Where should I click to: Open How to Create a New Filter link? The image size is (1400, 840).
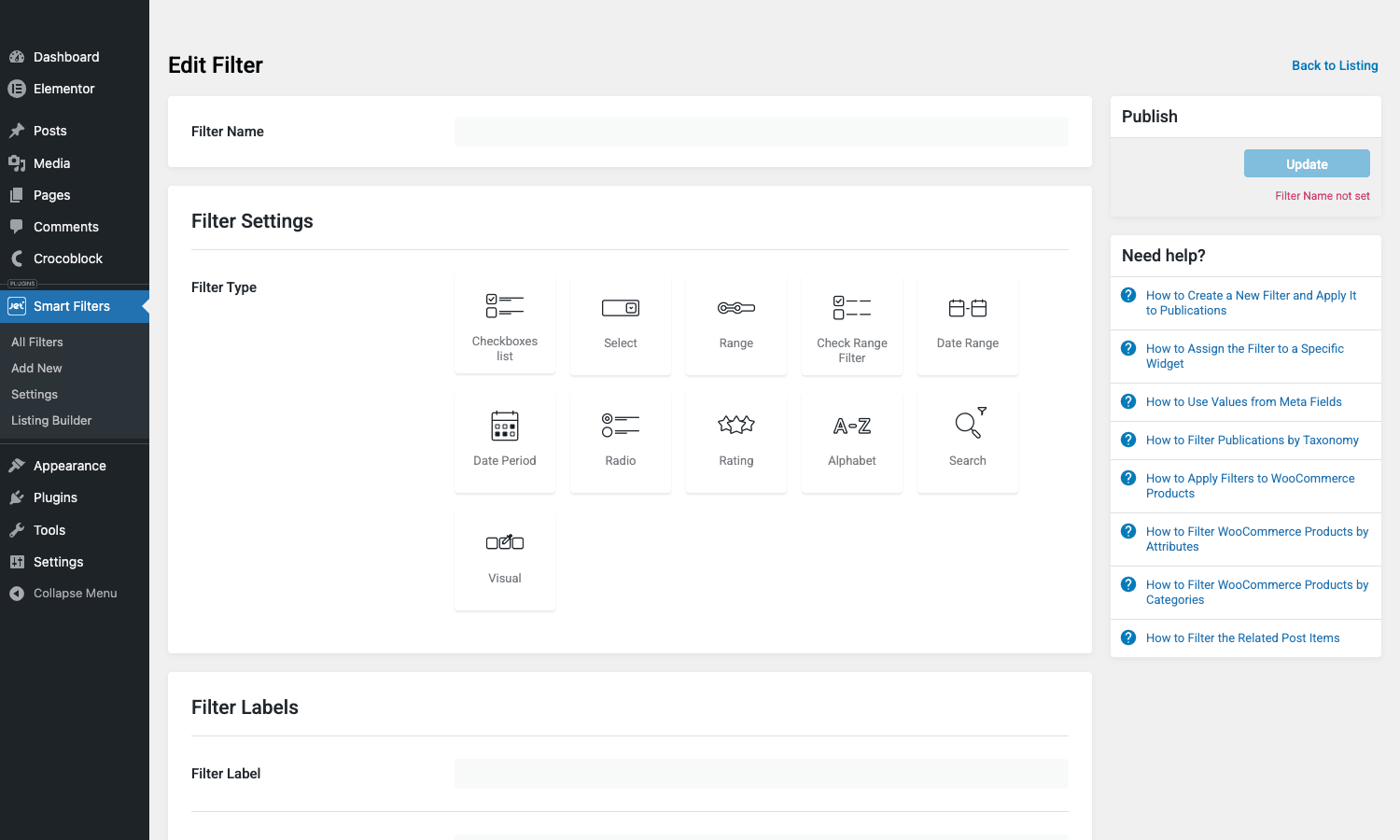coord(1251,302)
